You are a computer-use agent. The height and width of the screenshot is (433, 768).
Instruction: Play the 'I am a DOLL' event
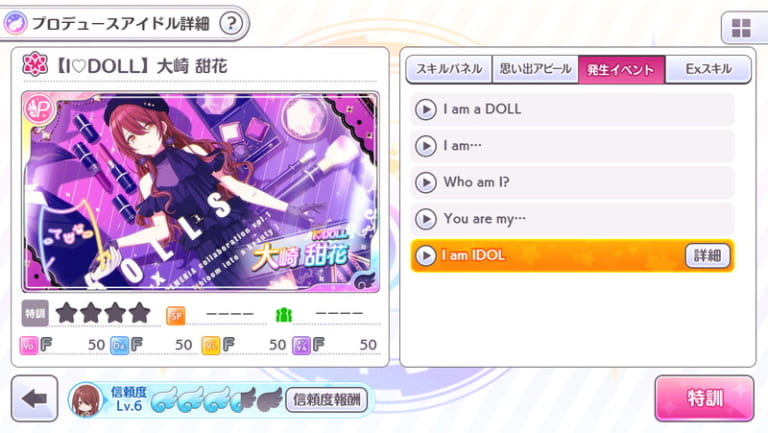(426, 110)
